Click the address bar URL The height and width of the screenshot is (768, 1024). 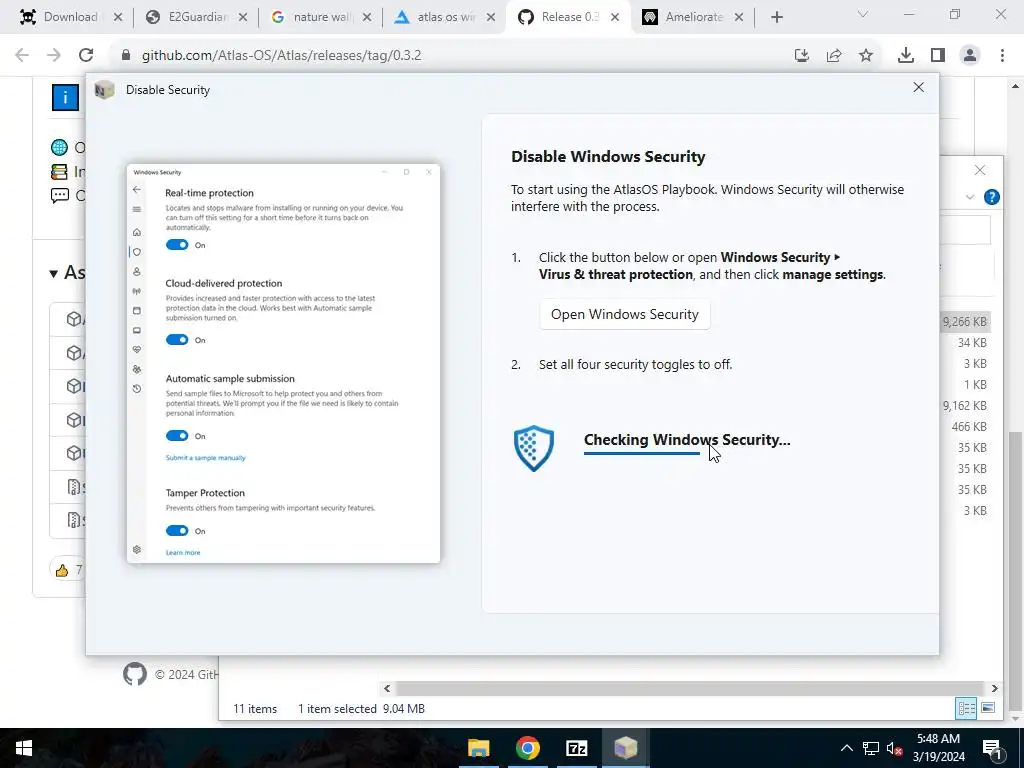(281, 56)
